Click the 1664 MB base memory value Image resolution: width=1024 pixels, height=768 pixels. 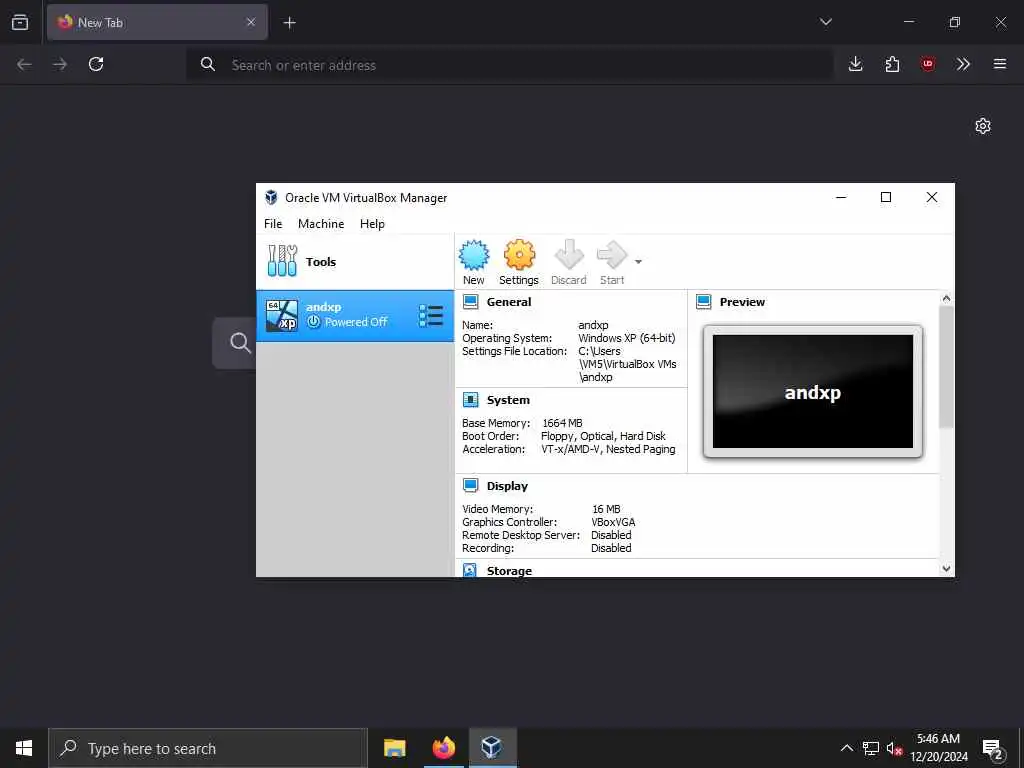pyautogui.click(x=562, y=423)
